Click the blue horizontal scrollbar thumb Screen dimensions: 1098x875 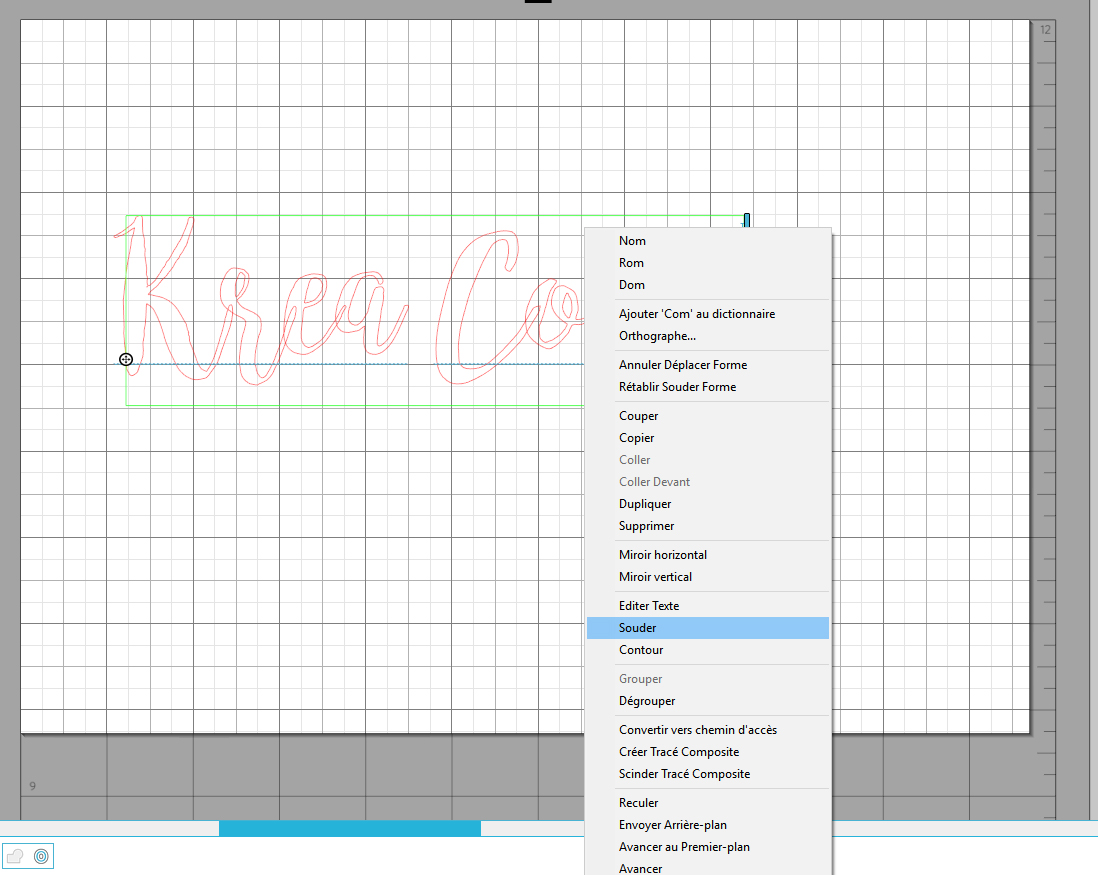tap(349, 828)
